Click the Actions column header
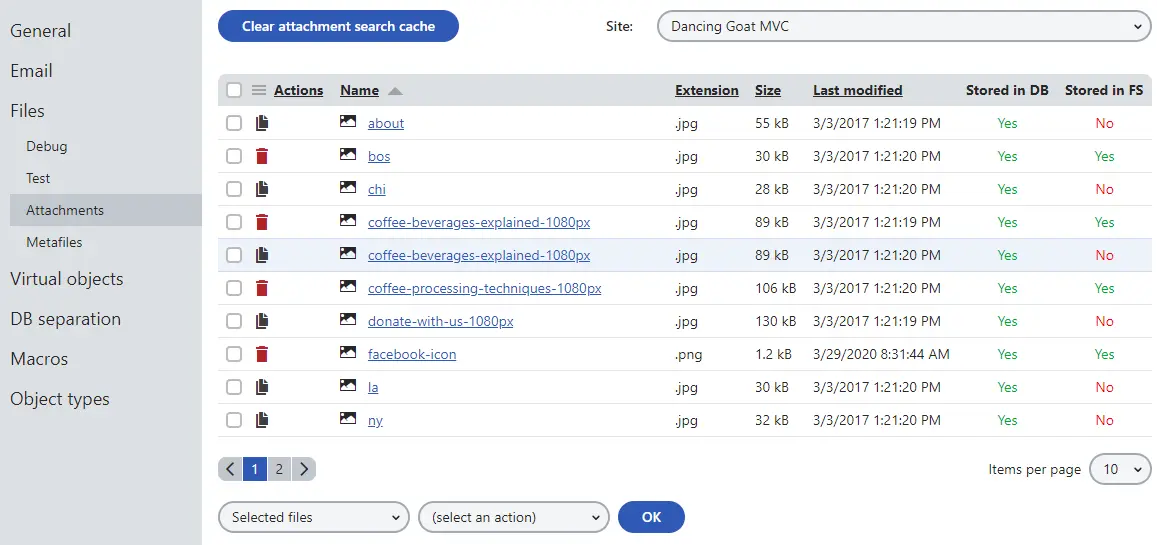This screenshot has width=1157, height=545. (x=299, y=90)
